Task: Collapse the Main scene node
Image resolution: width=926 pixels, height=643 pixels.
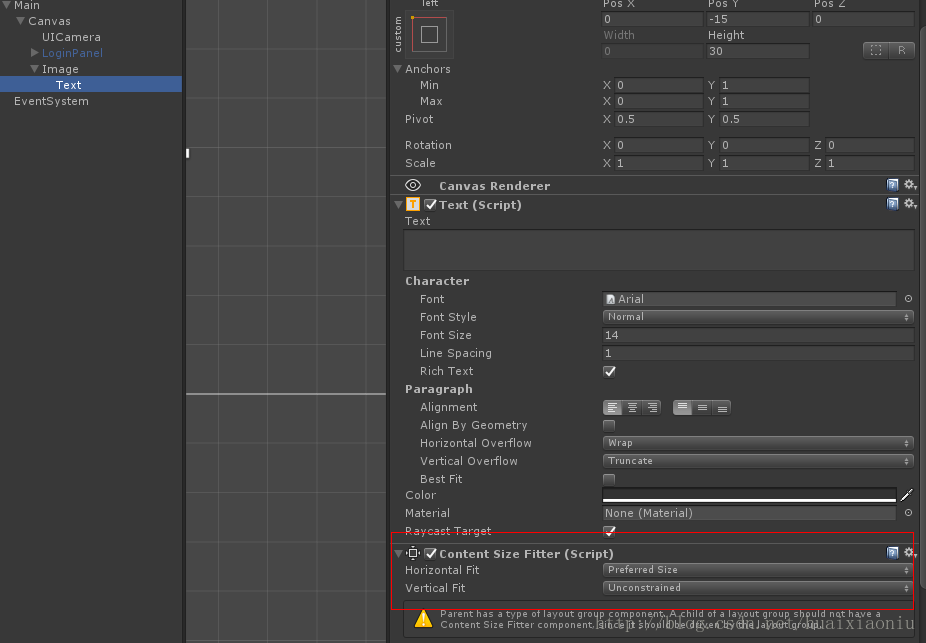Action: [x=6, y=5]
